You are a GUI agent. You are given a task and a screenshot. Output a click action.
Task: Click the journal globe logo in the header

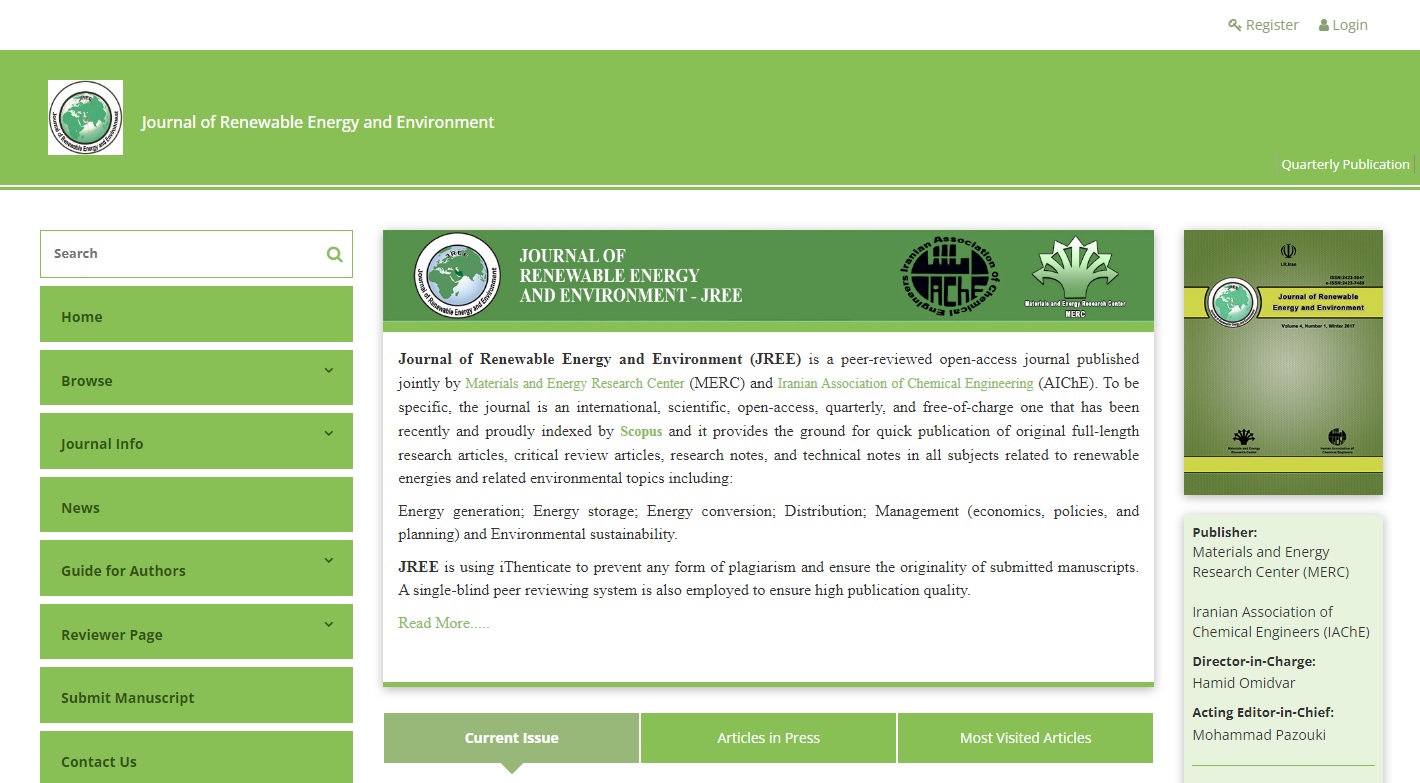click(x=85, y=118)
